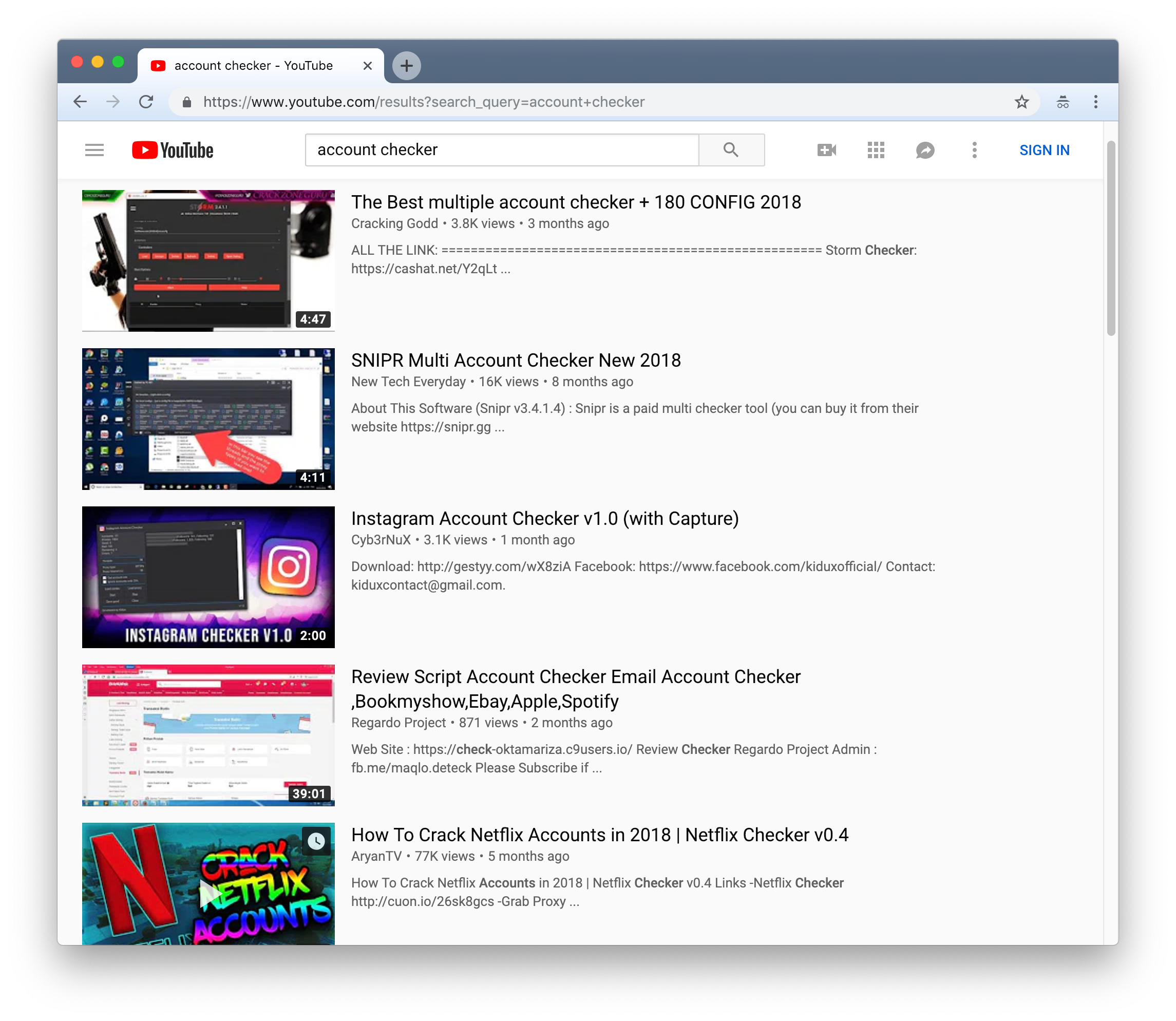This screenshot has width=1176, height=1021.
Task: Visit the Regardo Project channel
Action: tap(399, 723)
